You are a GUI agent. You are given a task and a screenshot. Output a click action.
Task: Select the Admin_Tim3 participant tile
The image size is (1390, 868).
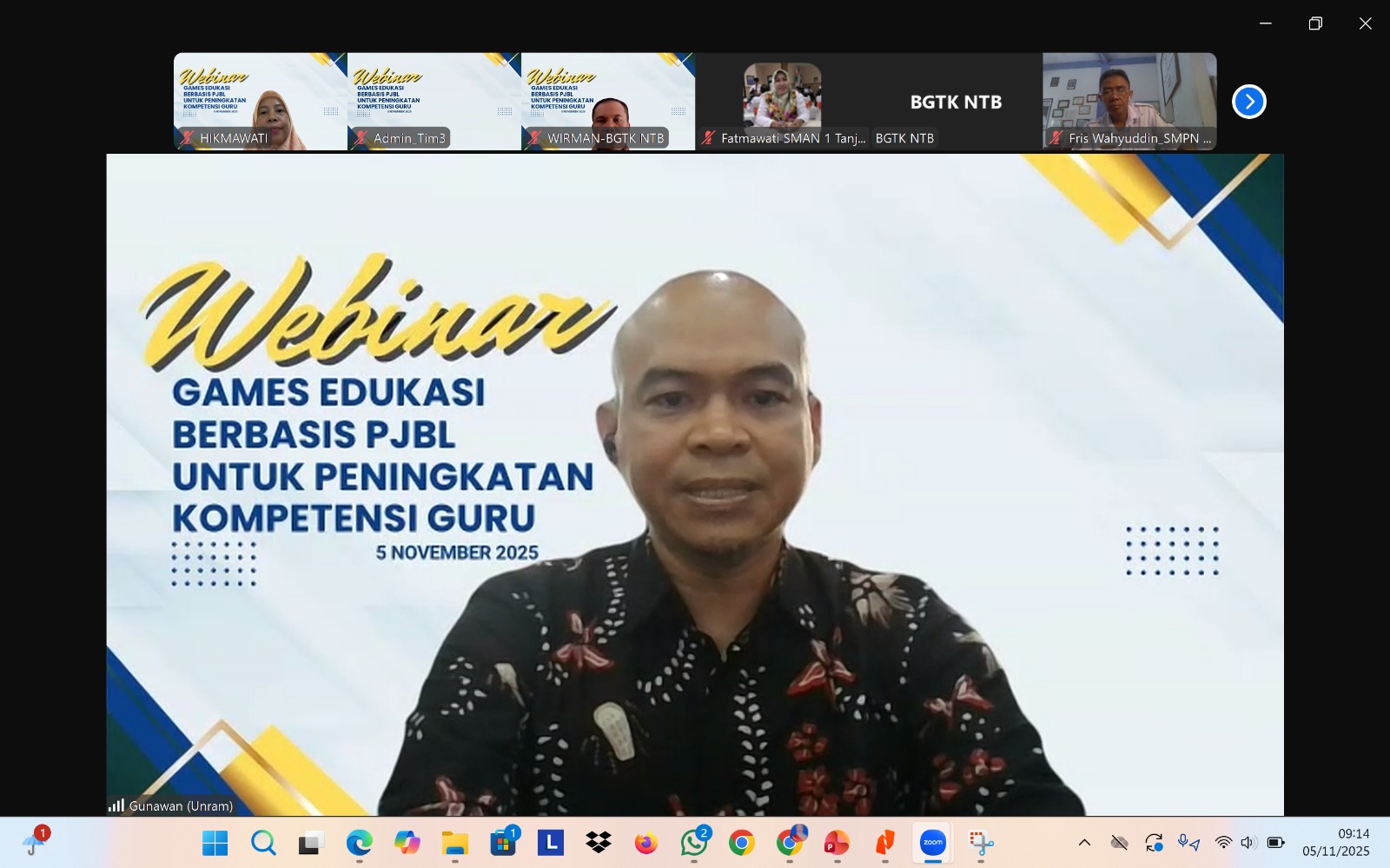[x=434, y=101]
